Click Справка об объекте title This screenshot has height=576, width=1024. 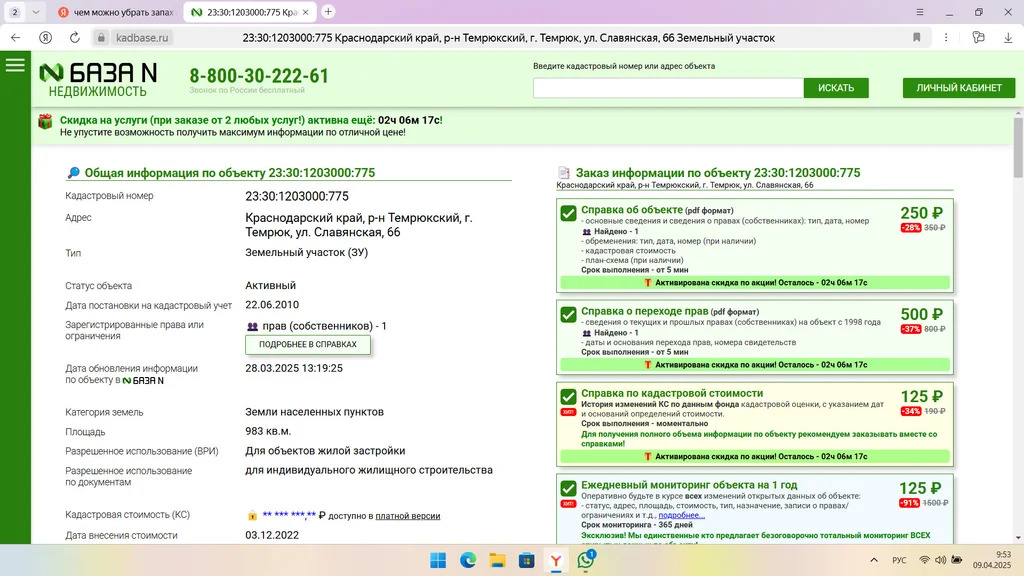click(632, 210)
